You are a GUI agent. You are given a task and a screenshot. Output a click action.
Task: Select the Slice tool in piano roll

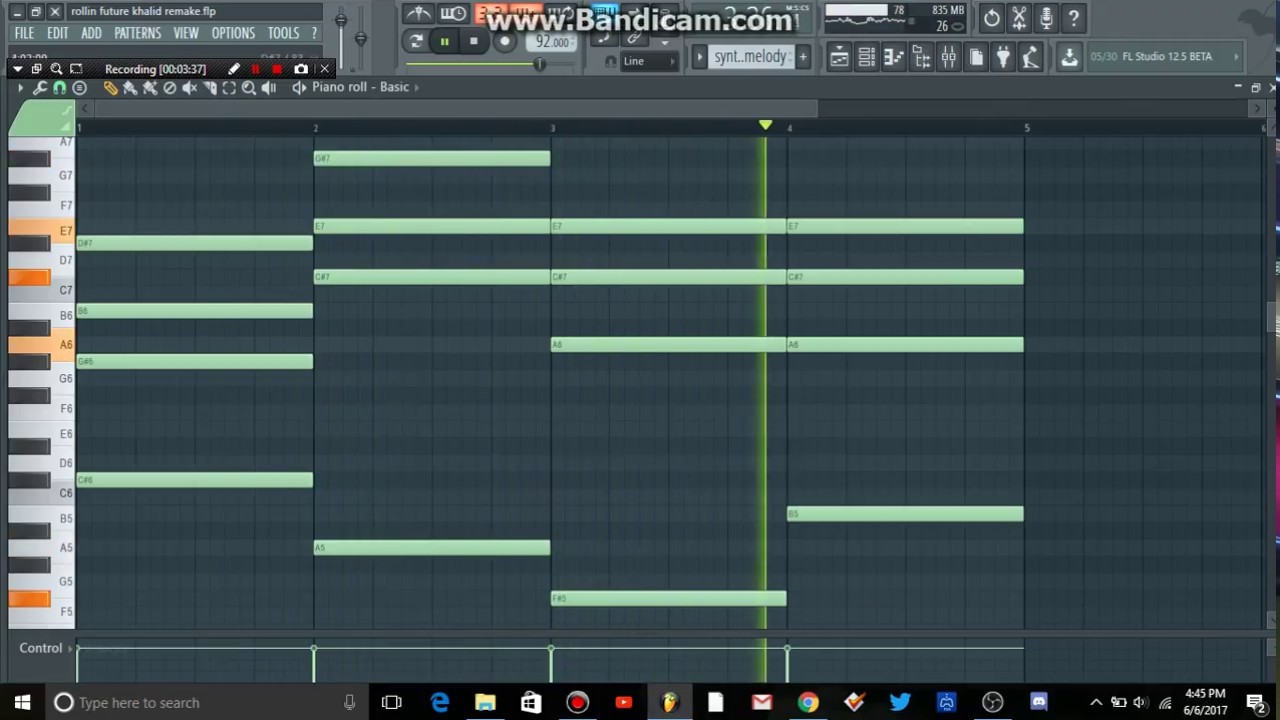point(210,88)
